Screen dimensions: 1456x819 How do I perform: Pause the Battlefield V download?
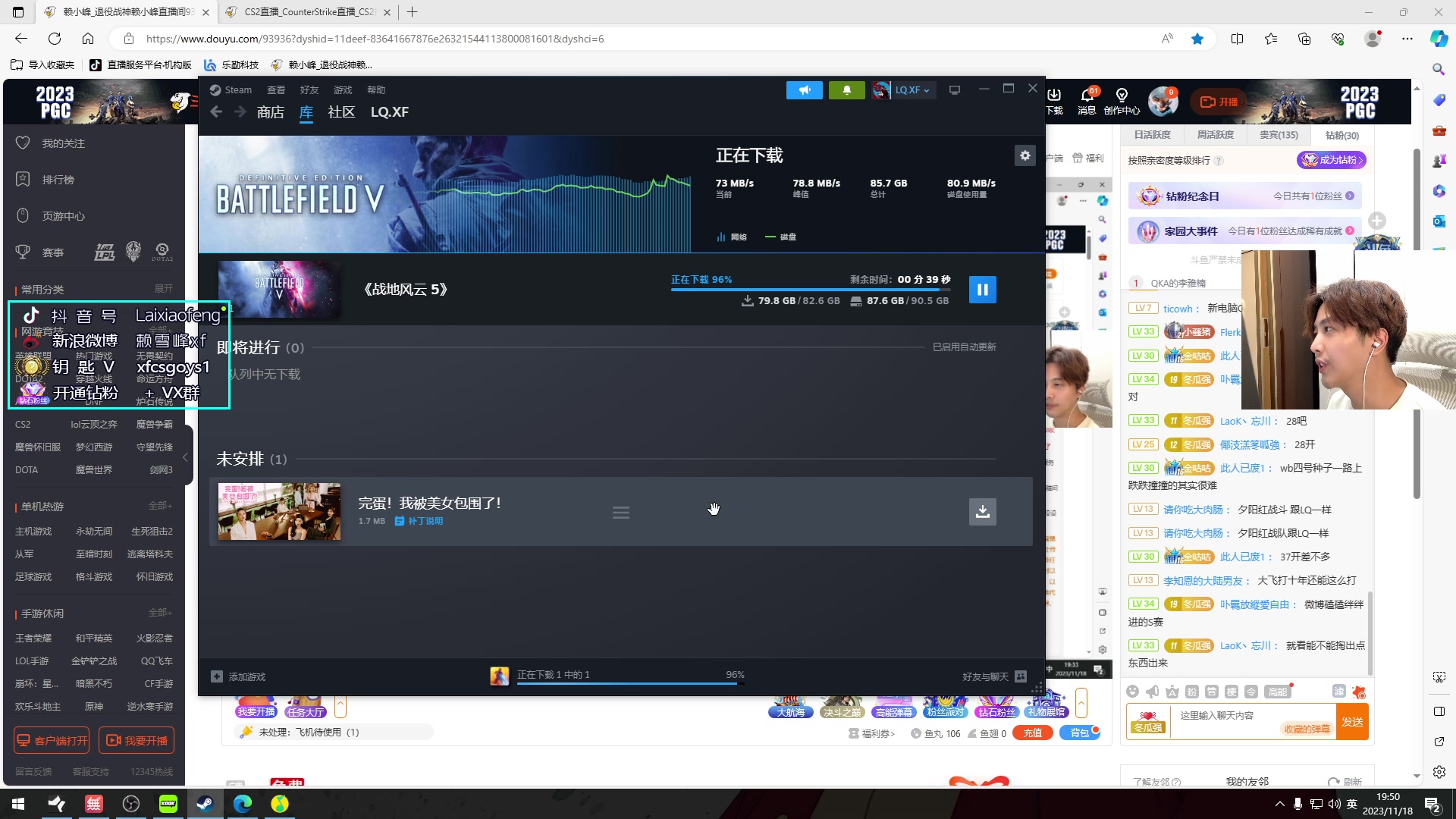click(982, 289)
